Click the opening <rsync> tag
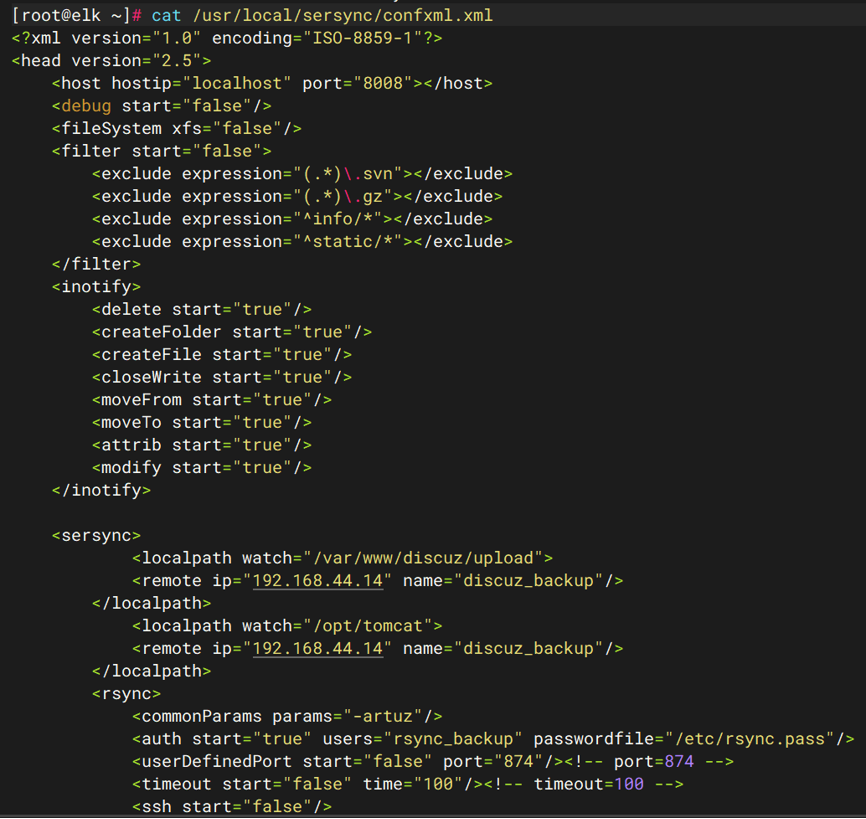The width and height of the screenshot is (866, 819). tap(126, 695)
